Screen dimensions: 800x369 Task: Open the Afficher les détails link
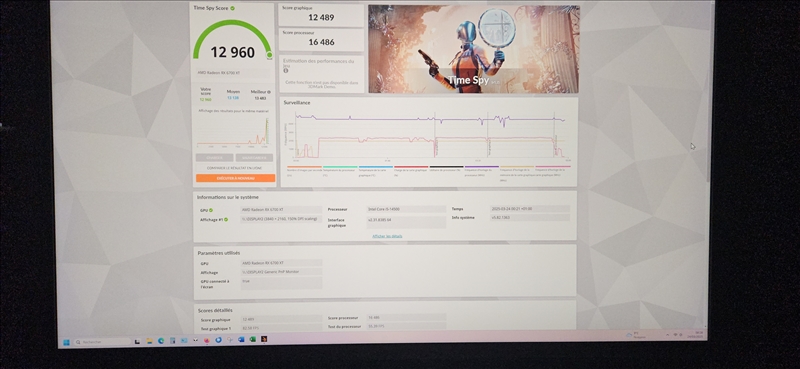(387, 236)
